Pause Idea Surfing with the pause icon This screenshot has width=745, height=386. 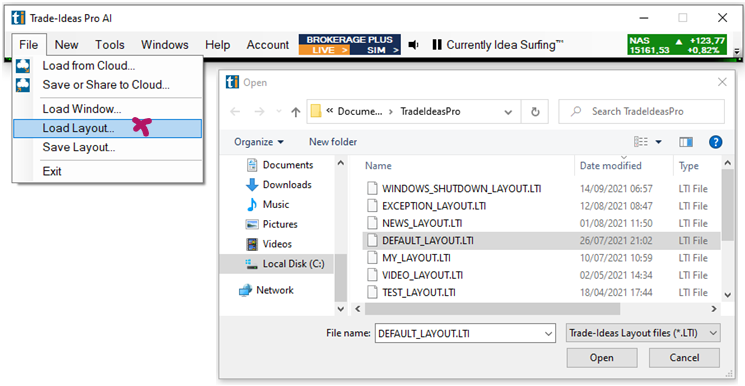click(437, 45)
